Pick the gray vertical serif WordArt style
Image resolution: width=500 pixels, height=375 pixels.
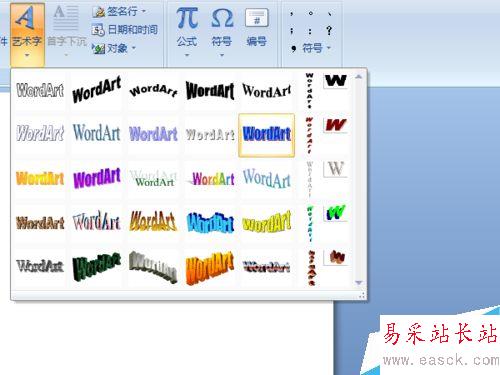click(309, 179)
